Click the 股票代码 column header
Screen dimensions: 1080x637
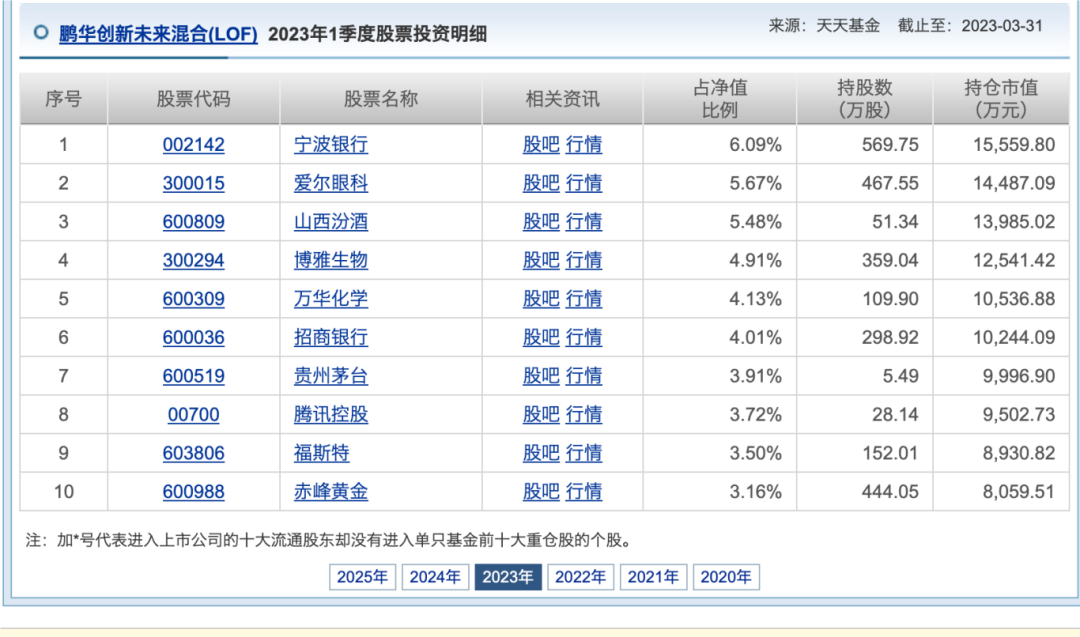tap(194, 98)
